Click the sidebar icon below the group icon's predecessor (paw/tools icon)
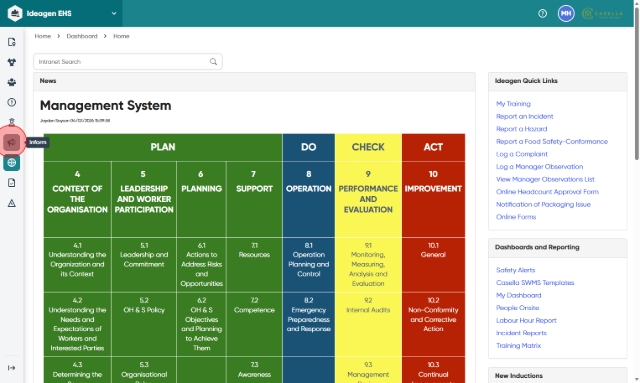This screenshot has width=640, height=383. (11, 62)
